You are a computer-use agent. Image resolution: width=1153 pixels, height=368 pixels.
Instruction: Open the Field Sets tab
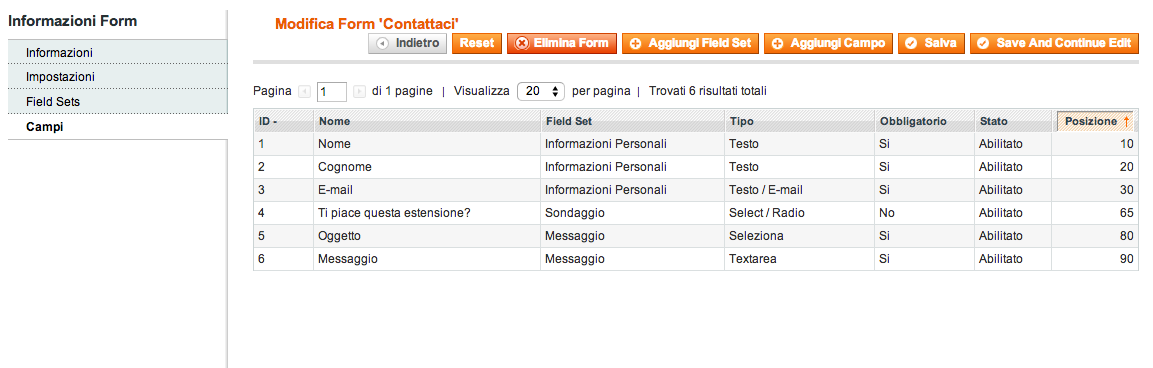point(118,102)
